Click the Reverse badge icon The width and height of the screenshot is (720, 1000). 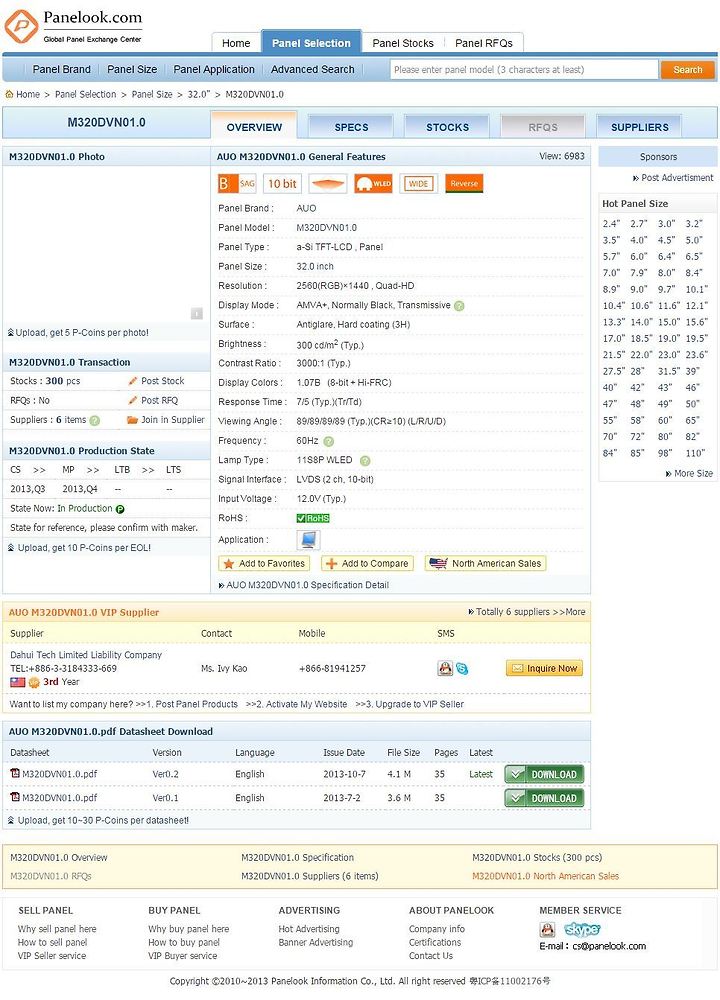pyautogui.click(x=464, y=184)
